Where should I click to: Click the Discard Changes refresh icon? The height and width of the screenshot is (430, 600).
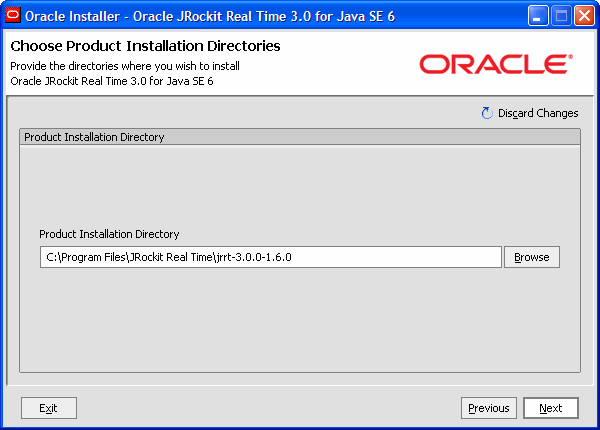tap(487, 113)
